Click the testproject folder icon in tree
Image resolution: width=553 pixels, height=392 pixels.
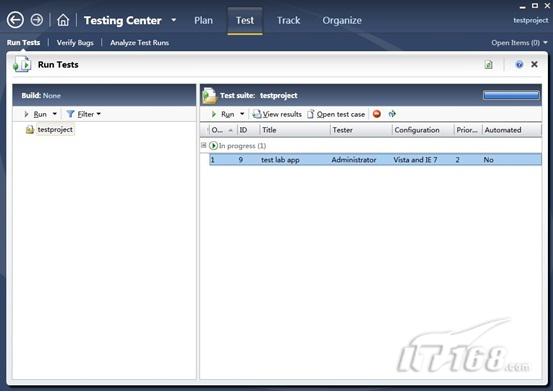[x=30, y=129]
